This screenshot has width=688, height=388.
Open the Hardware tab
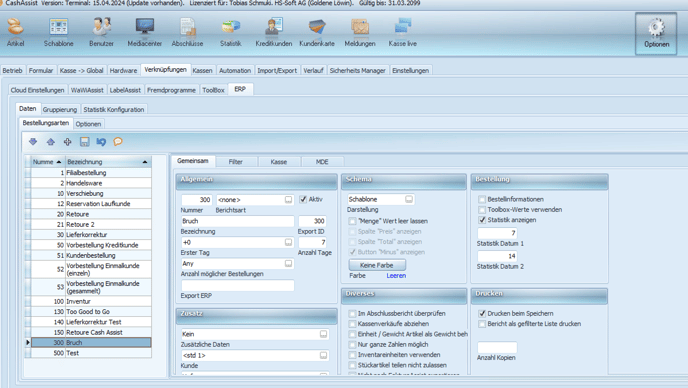click(x=123, y=70)
